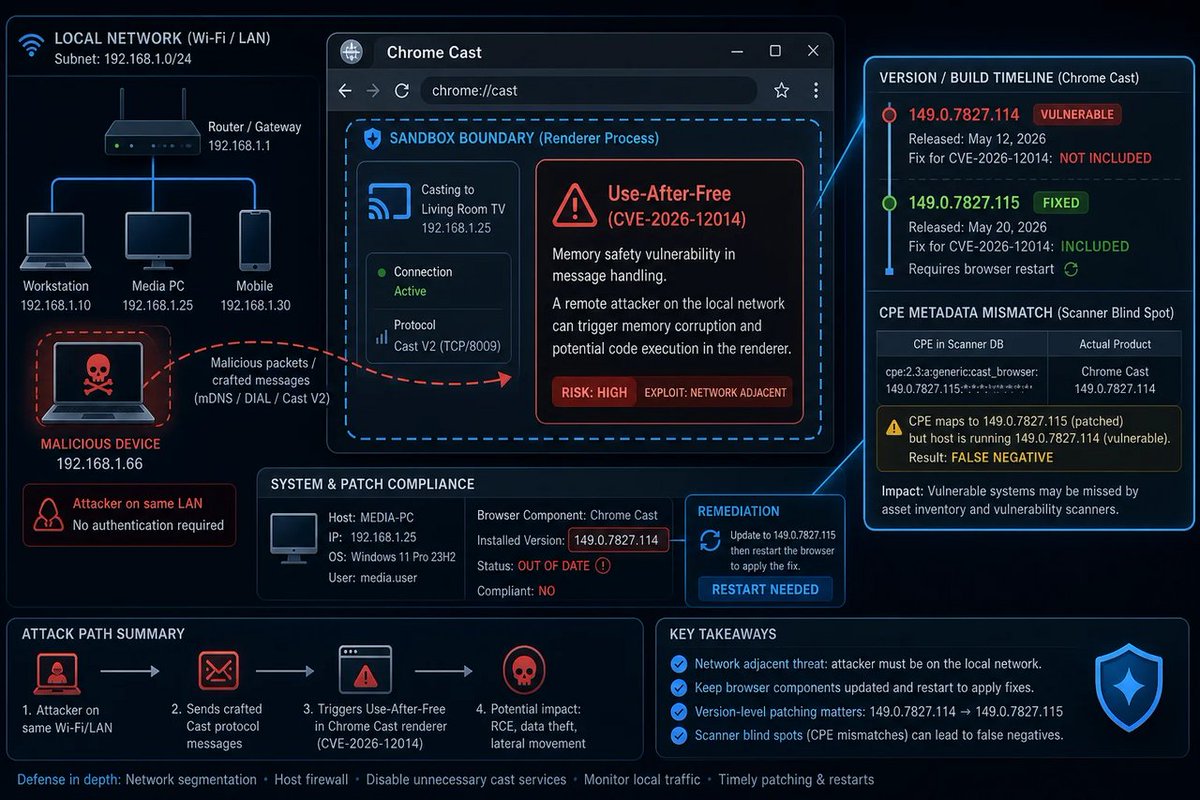Screen dimensions: 1200x800
Task: Bookmark page with the star icon
Action: coord(782,91)
